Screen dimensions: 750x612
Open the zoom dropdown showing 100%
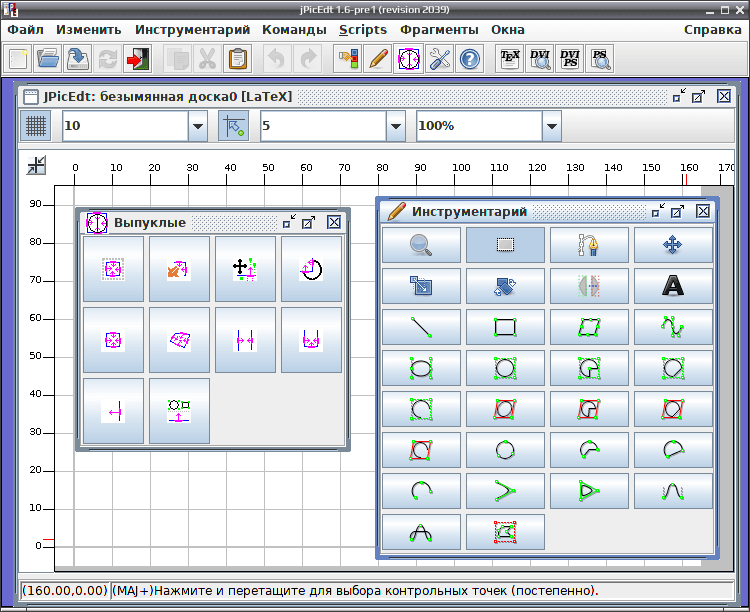pos(551,126)
